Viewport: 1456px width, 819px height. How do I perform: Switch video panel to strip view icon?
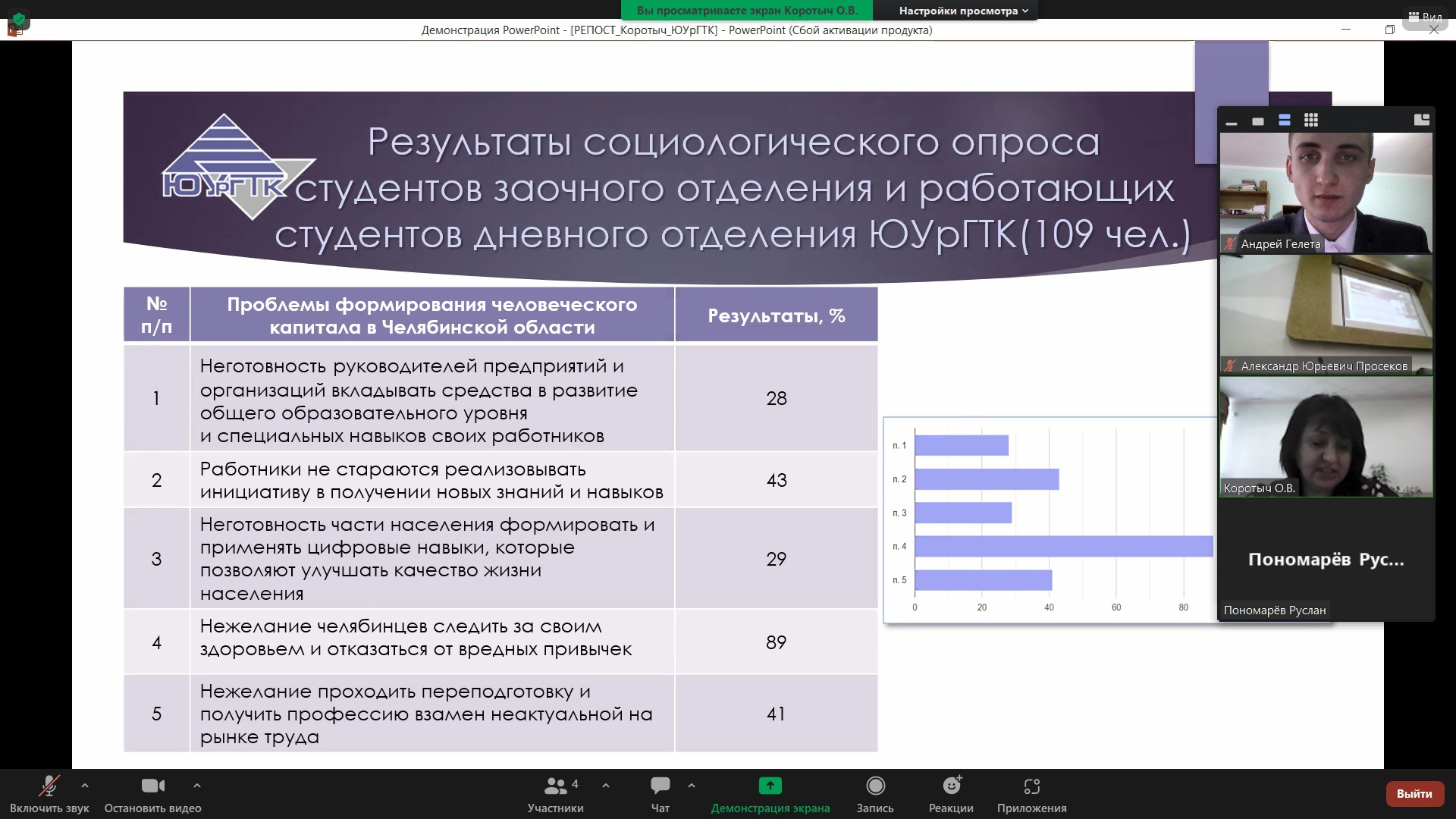point(1285,120)
